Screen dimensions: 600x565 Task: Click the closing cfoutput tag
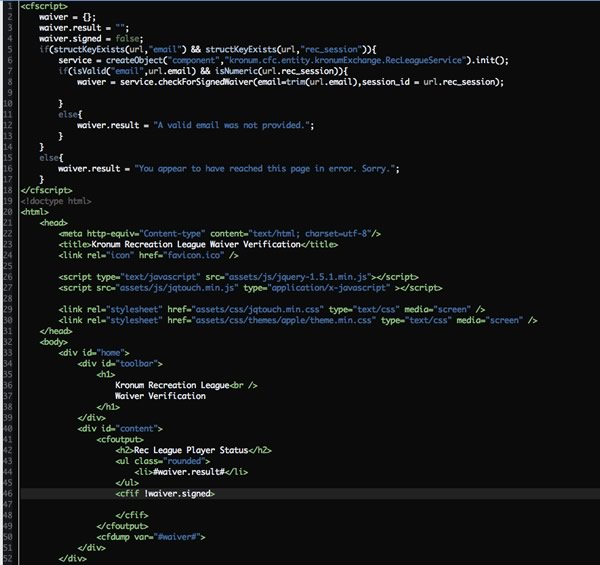point(122,526)
